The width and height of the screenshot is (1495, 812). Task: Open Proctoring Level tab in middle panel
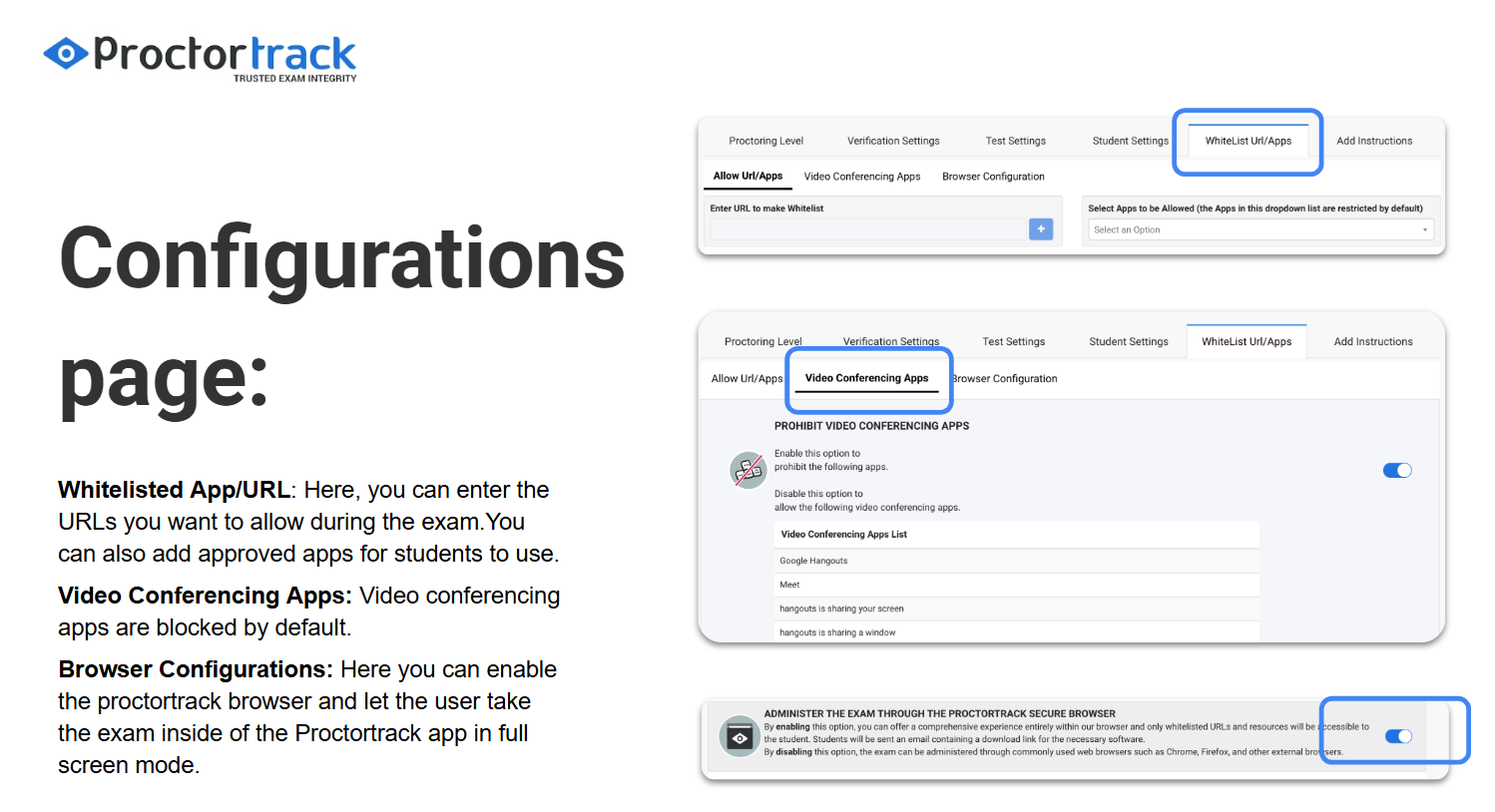762,341
